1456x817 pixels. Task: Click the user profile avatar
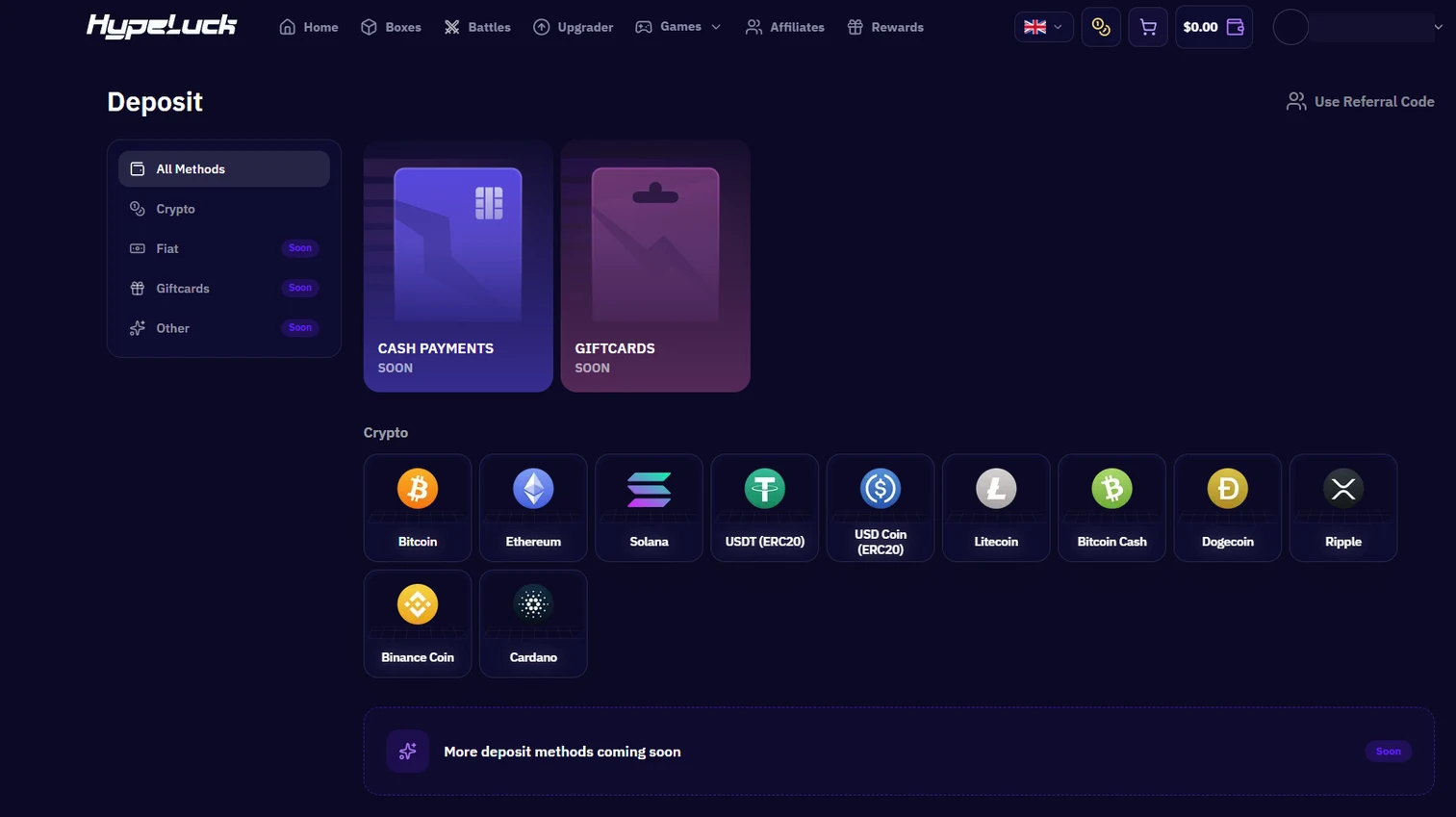(1290, 27)
